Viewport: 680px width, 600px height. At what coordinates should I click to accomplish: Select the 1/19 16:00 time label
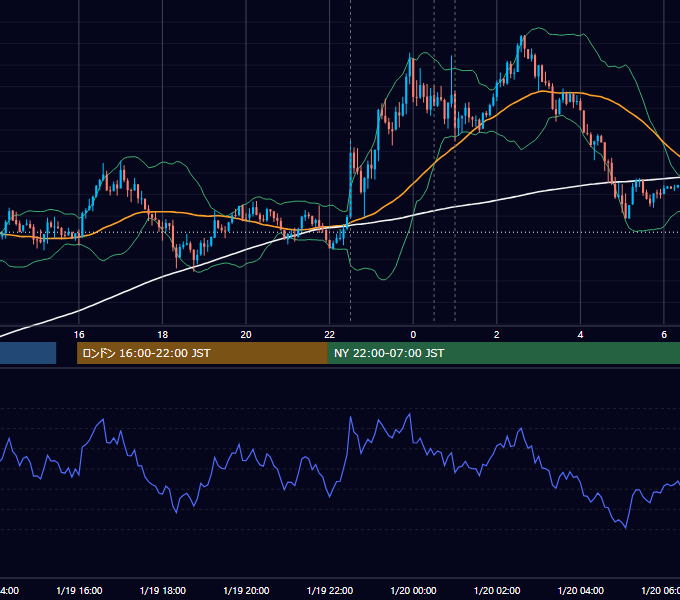[x=79, y=590]
